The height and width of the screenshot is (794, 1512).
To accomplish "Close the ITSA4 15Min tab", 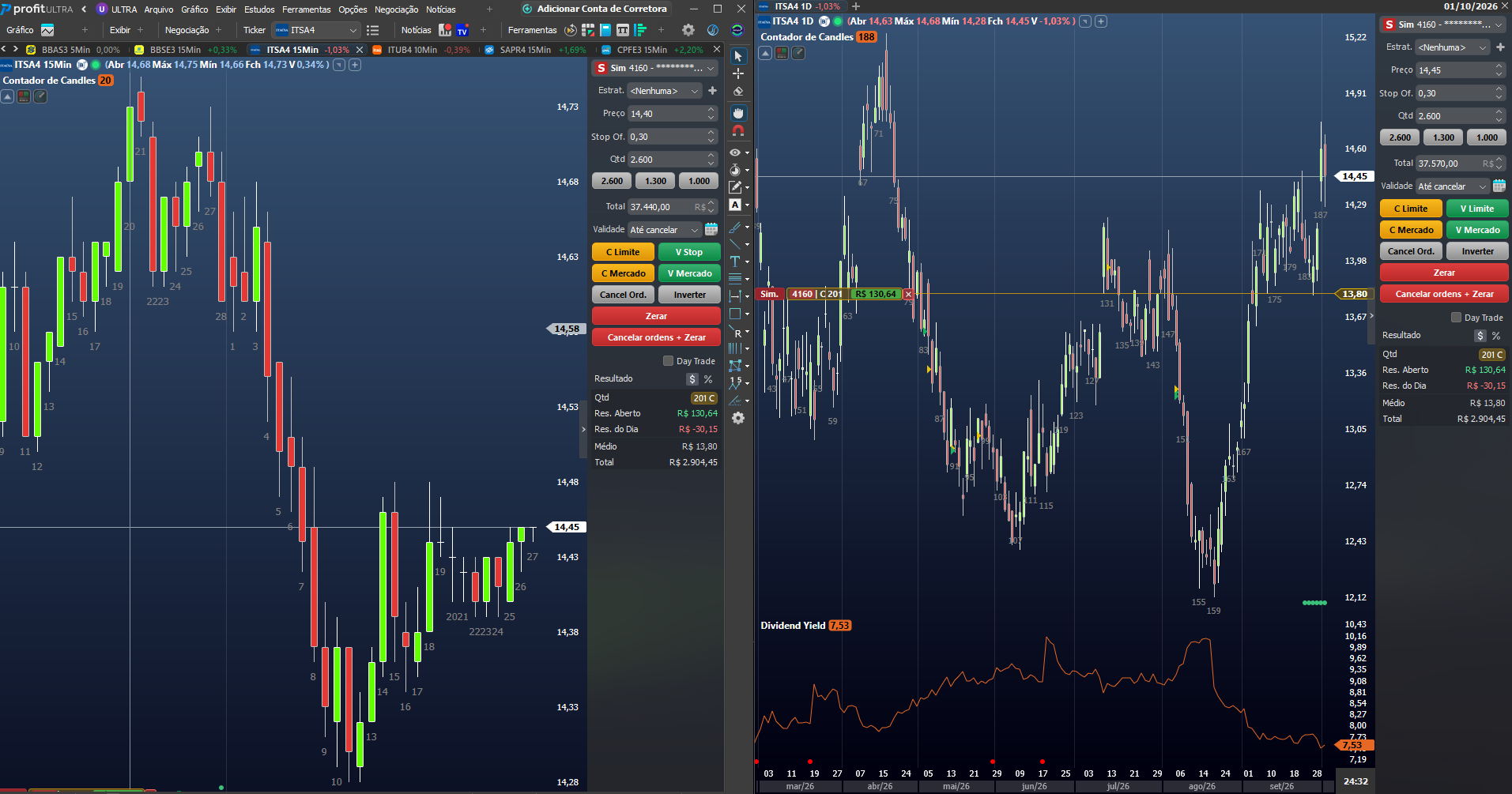I will (x=360, y=50).
